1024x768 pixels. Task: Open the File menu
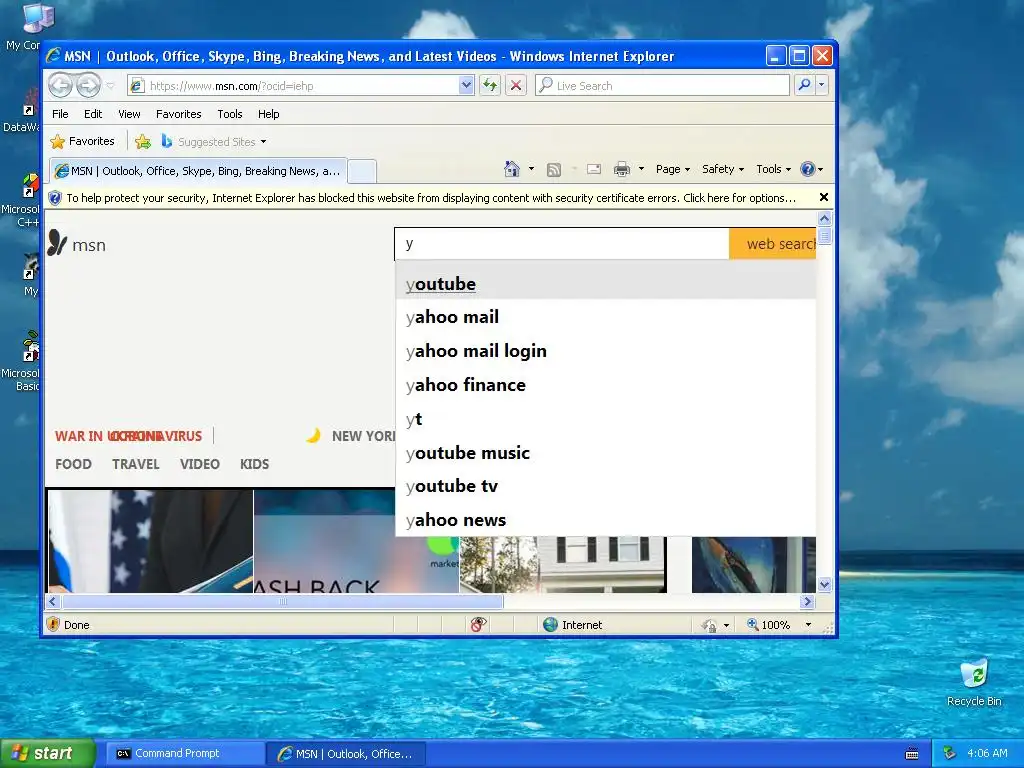click(60, 114)
